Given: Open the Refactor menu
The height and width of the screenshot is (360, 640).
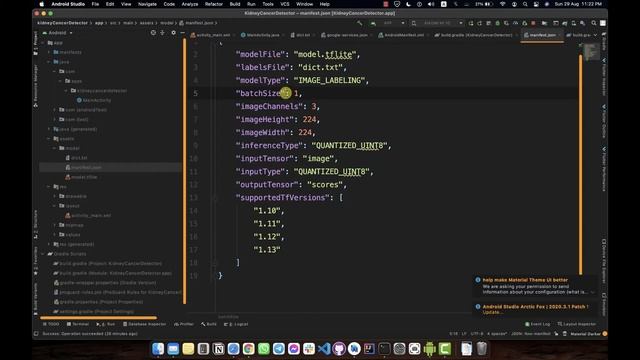Looking at the screenshot, I should tap(213, 4).
